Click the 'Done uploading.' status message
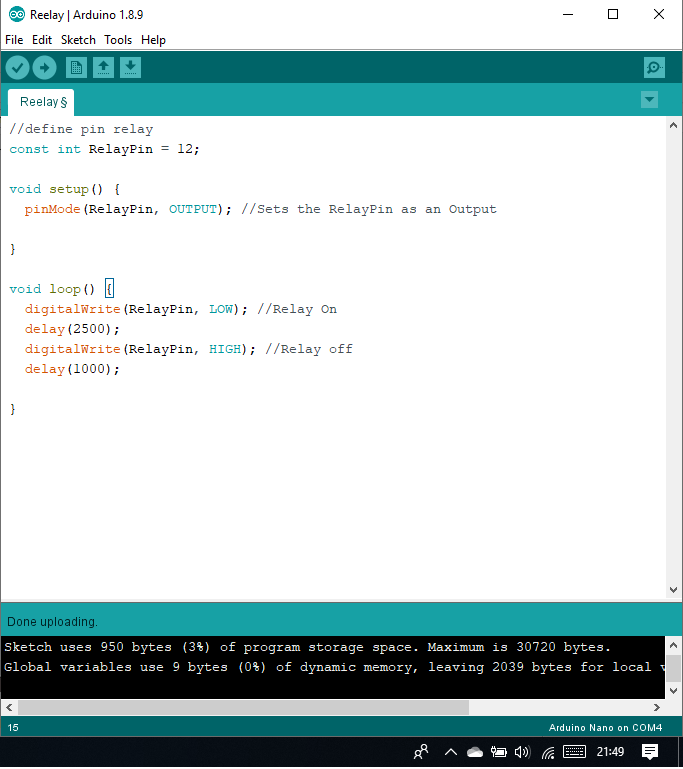Image resolution: width=683 pixels, height=769 pixels. 52,622
